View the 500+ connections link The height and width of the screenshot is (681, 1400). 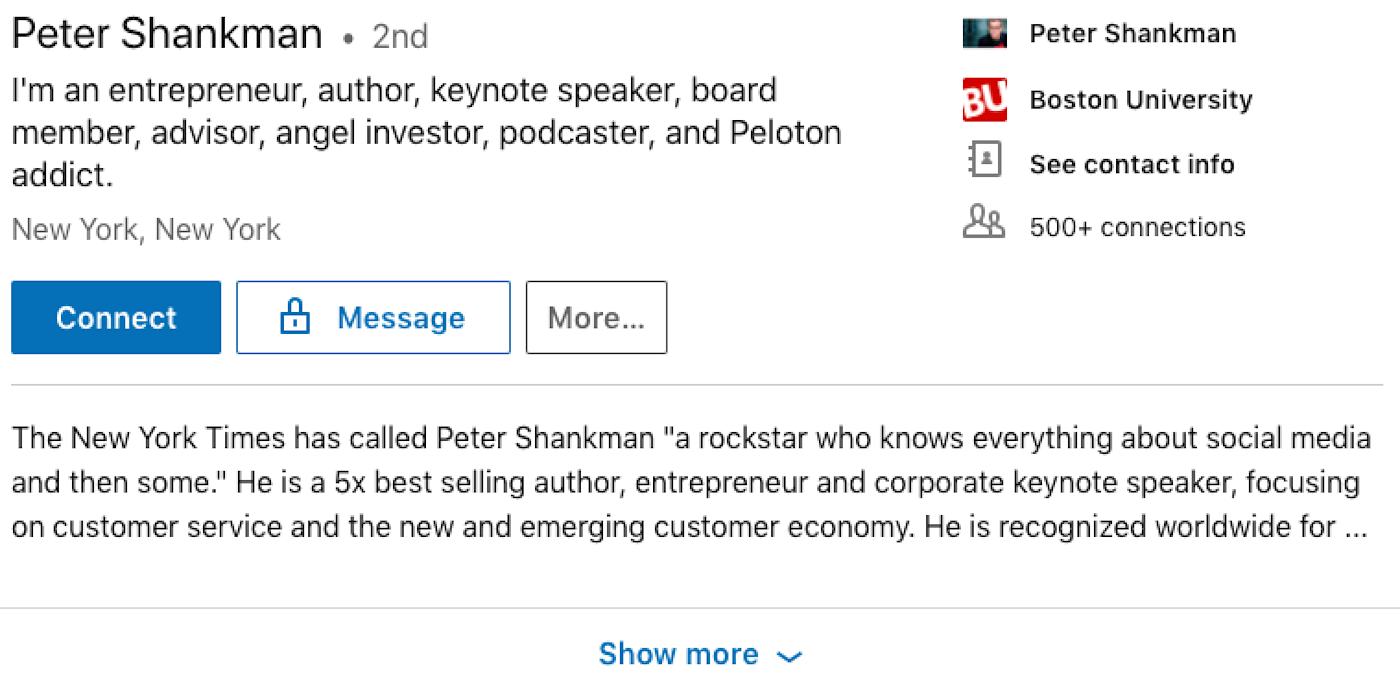(1138, 227)
